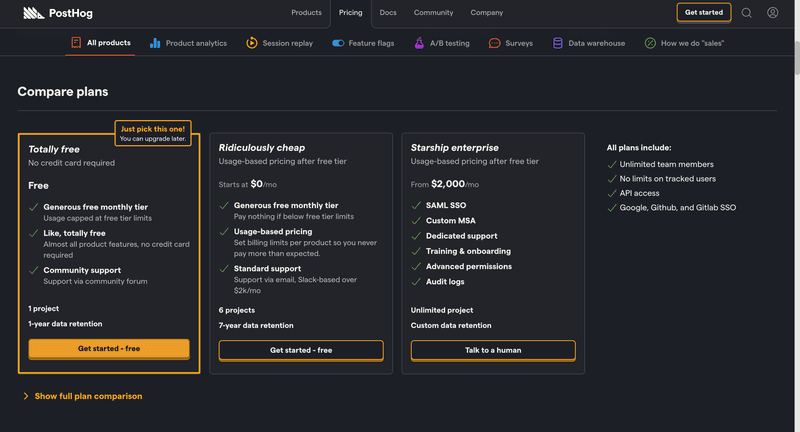
Task: Click the 6 projects text
Action: click(237, 310)
